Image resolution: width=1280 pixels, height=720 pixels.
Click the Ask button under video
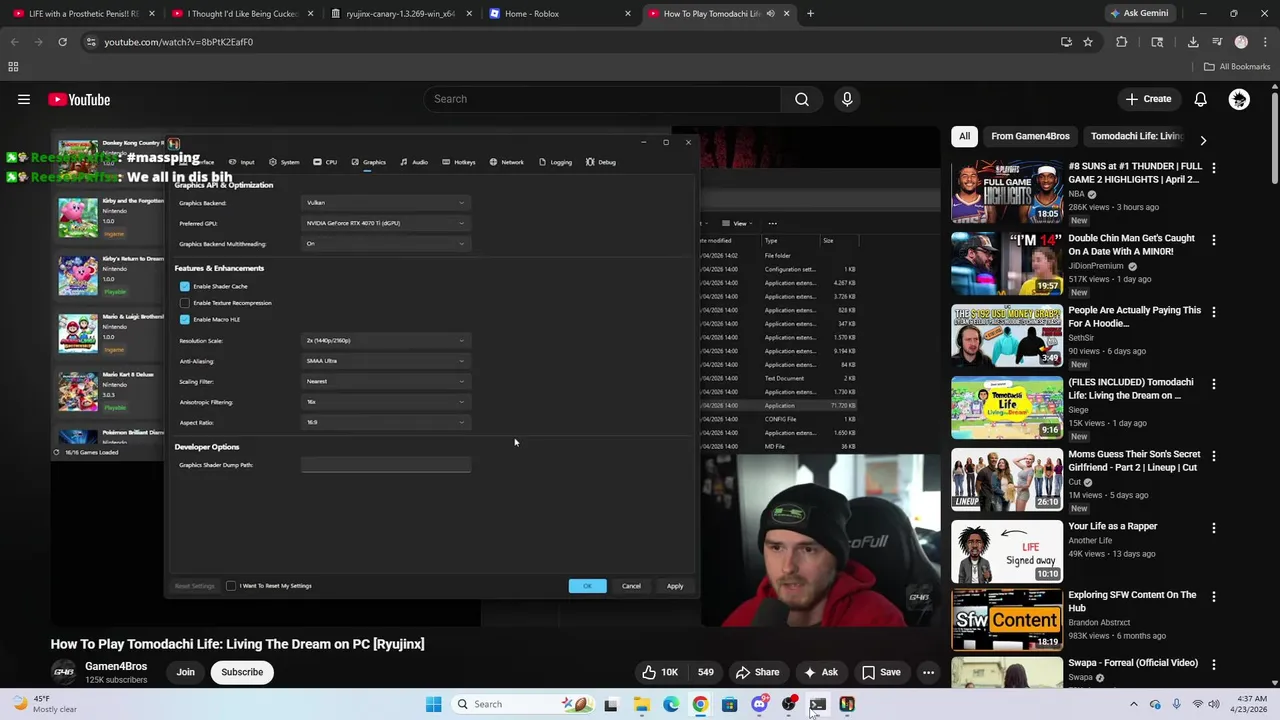(820, 672)
